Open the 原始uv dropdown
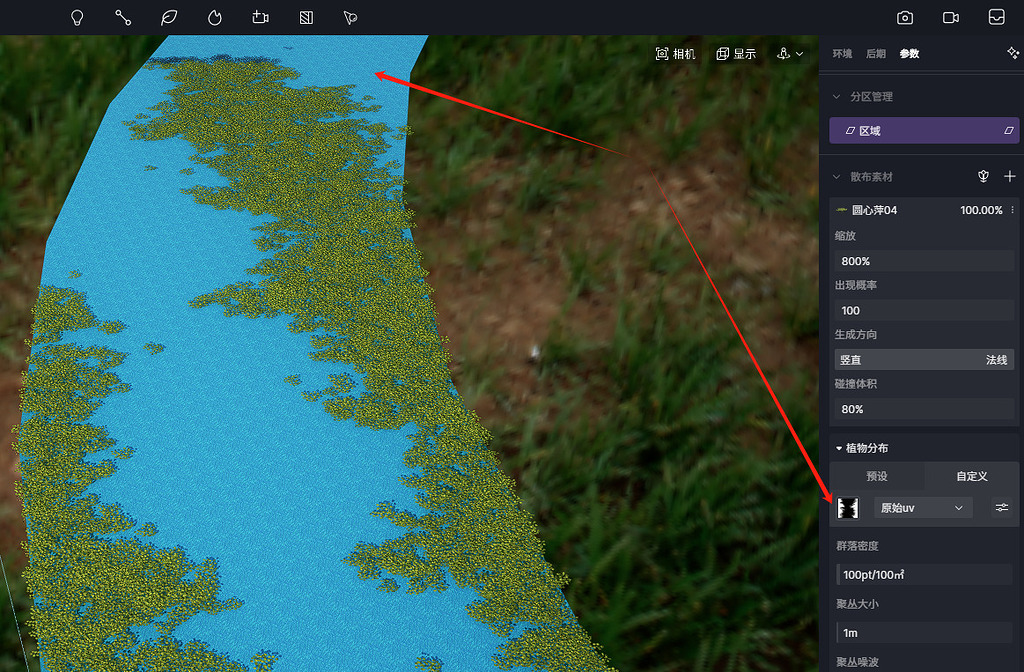 click(922, 508)
